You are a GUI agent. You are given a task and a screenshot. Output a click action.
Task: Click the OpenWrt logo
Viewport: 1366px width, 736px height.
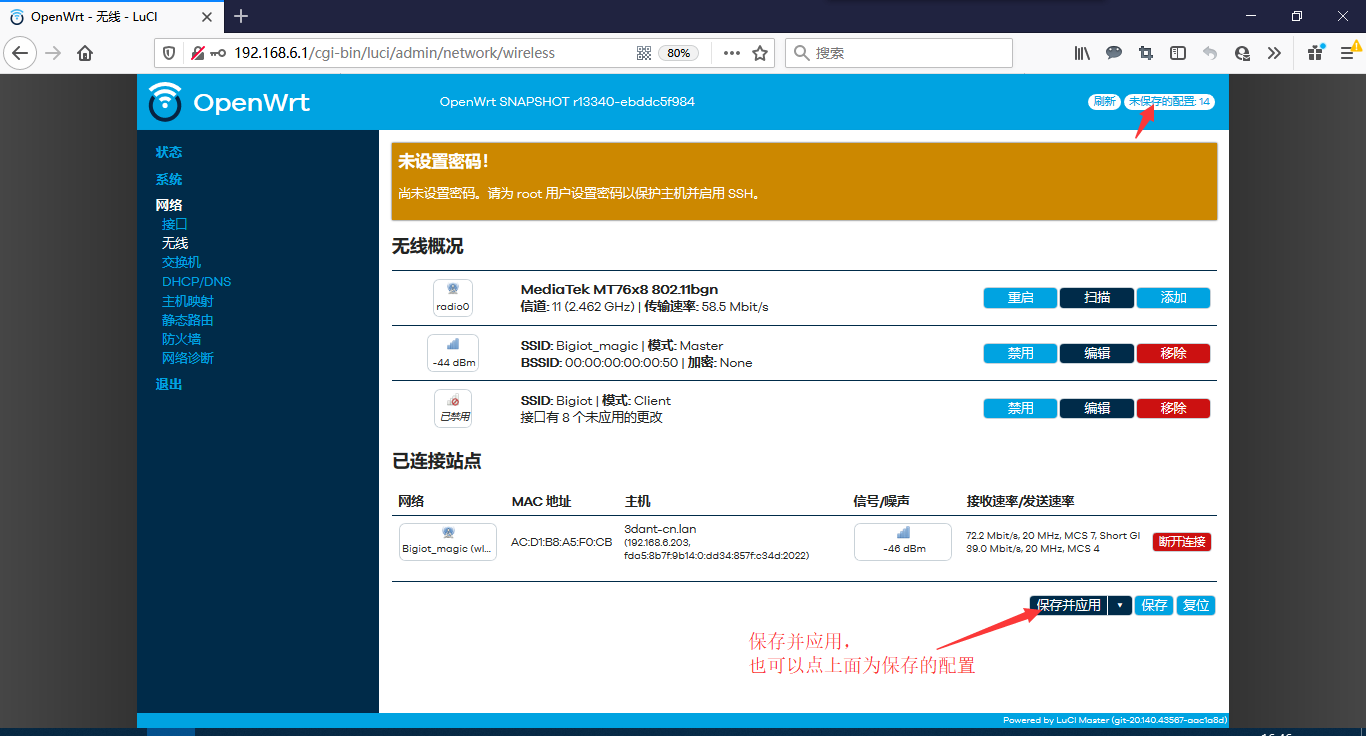click(x=229, y=102)
